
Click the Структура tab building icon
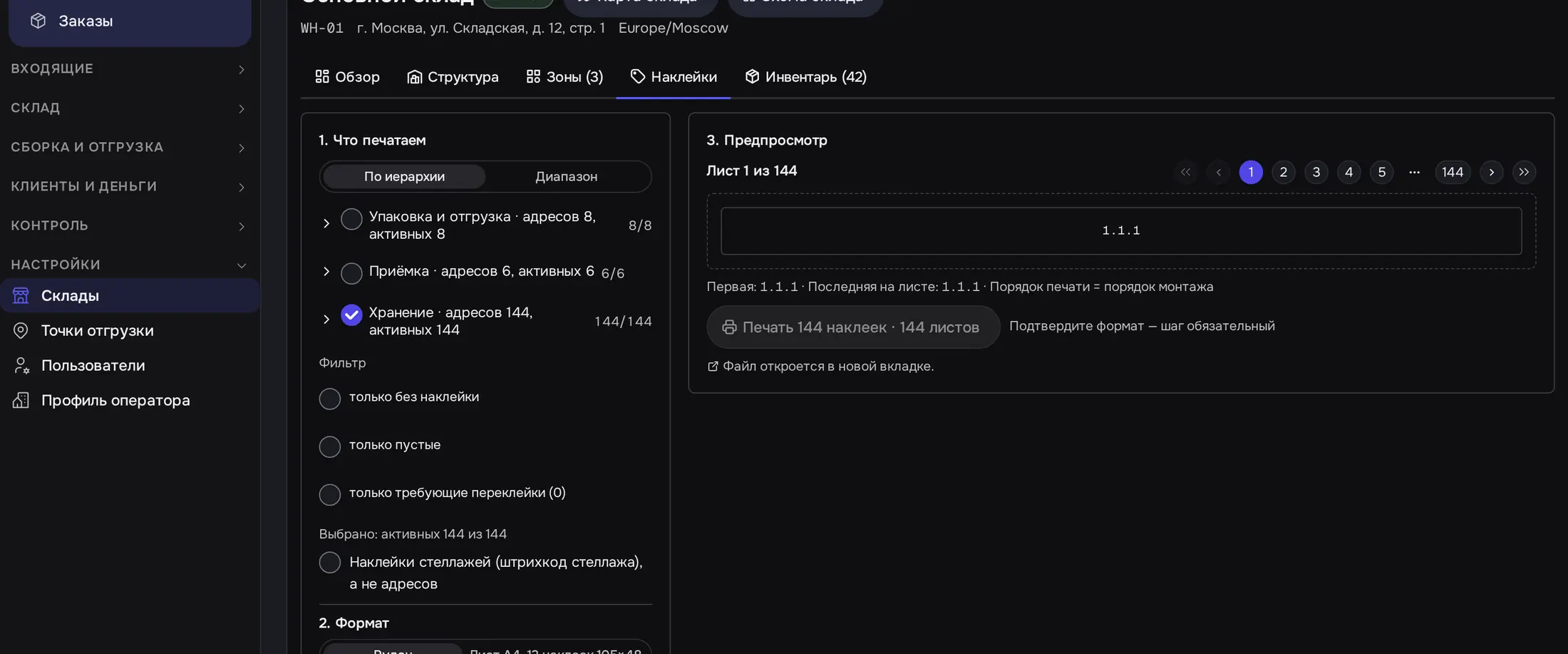click(414, 77)
